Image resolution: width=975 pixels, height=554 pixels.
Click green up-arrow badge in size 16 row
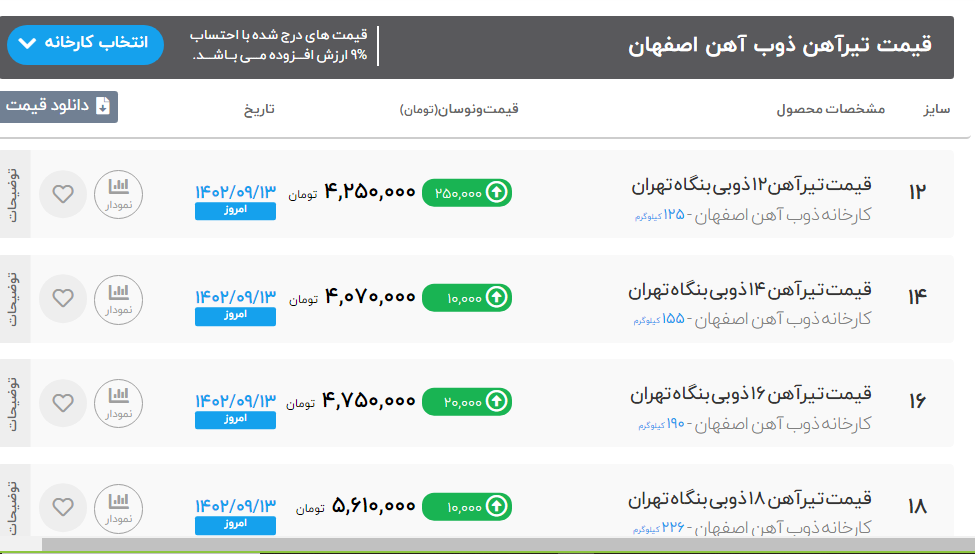(x=466, y=402)
